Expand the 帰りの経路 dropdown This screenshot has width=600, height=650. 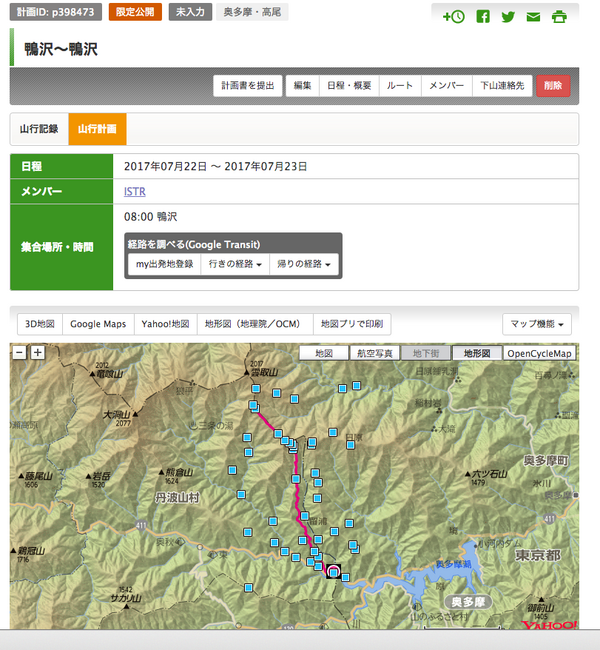click(x=301, y=264)
